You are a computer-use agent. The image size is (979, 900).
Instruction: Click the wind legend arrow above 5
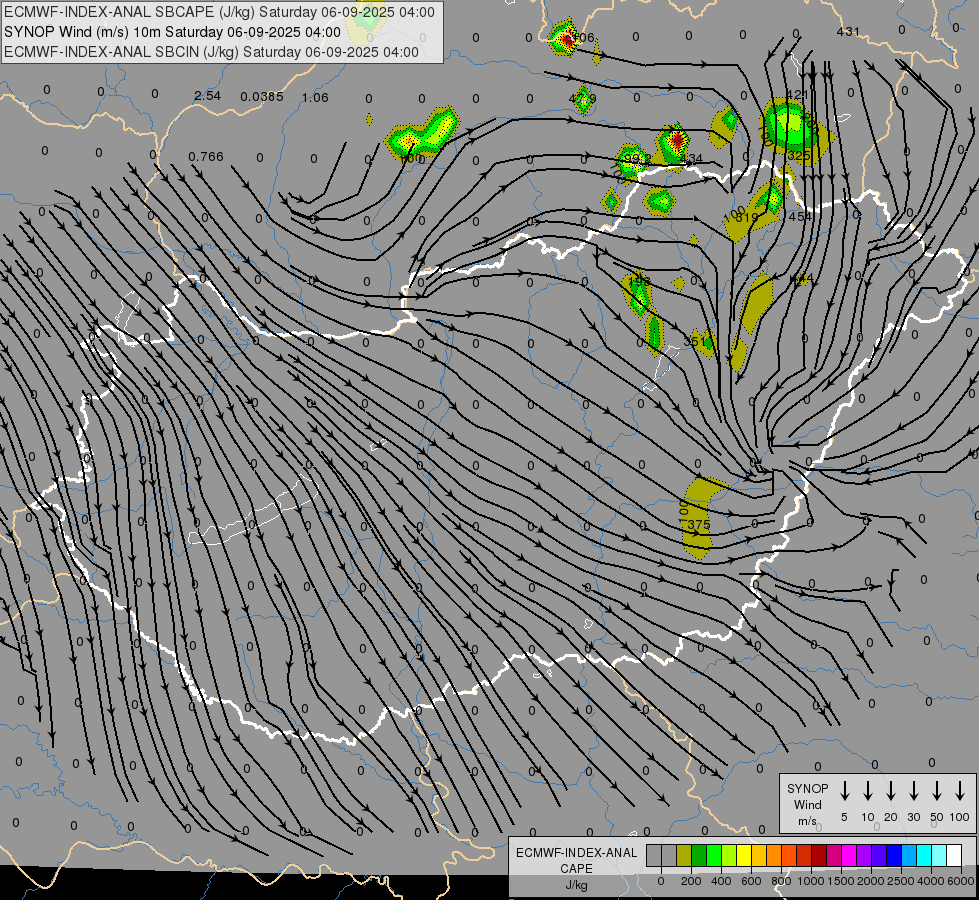844,790
